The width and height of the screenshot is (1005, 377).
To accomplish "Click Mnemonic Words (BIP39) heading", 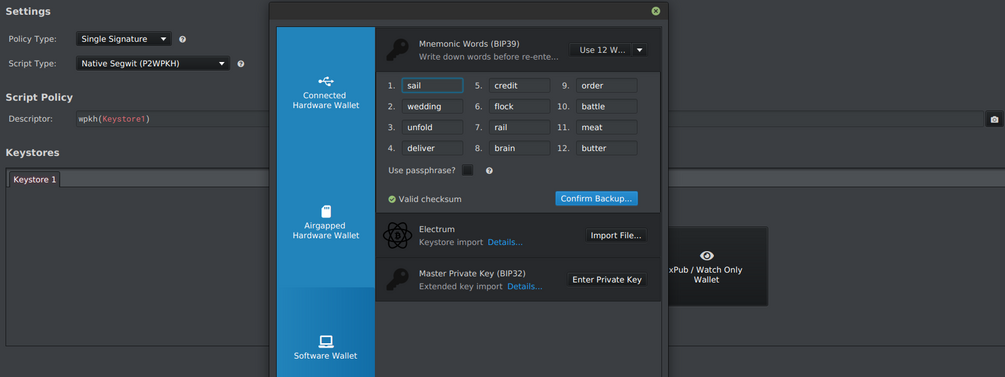I will (469, 44).
